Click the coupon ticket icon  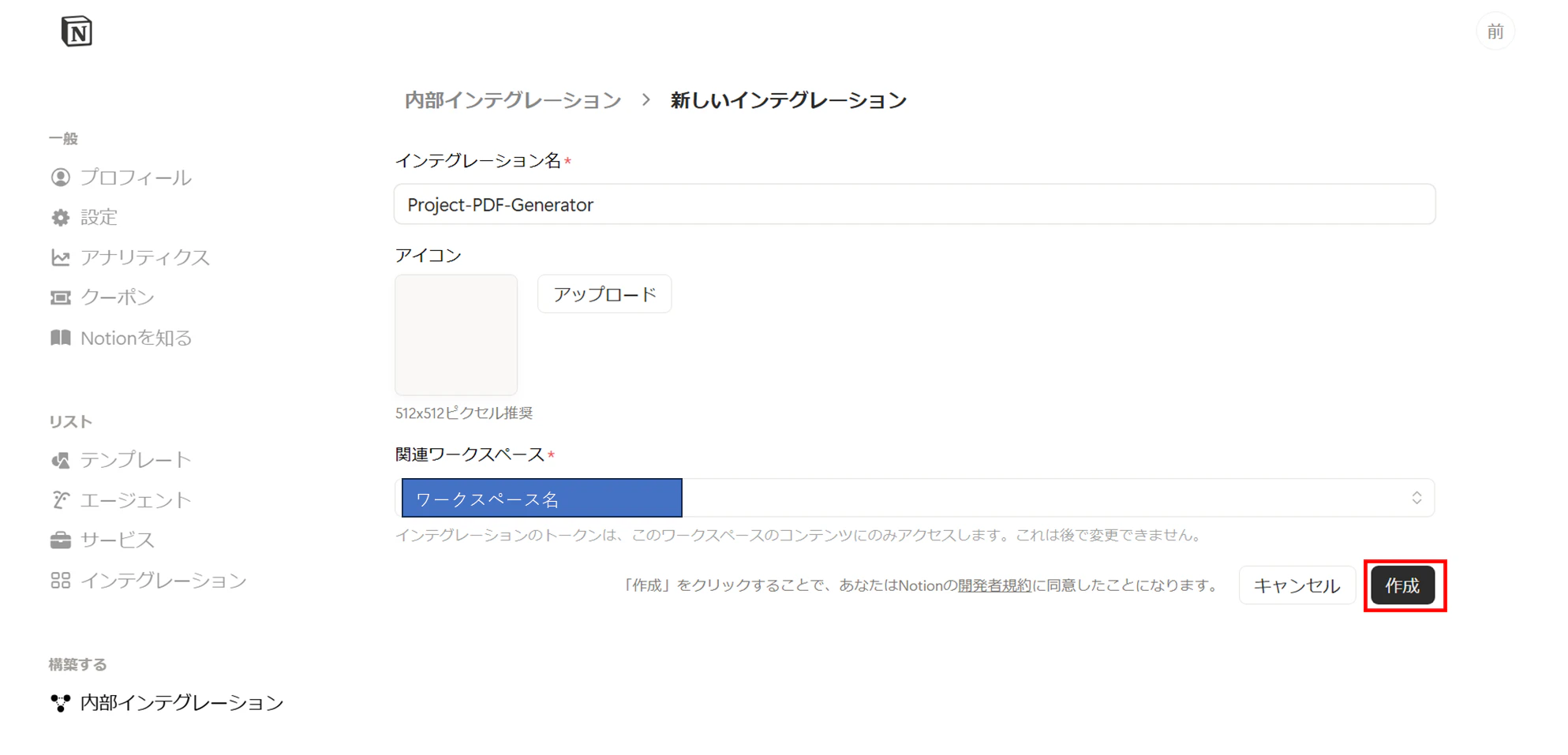click(x=61, y=297)
